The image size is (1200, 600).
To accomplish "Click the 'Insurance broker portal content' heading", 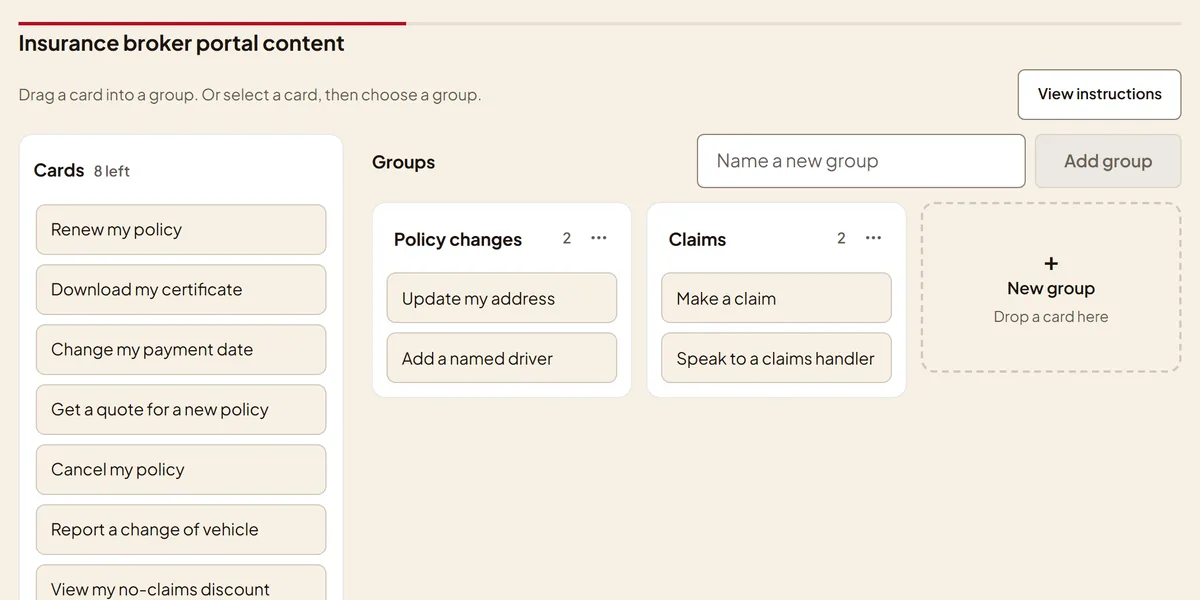I will tap(181, 44).
